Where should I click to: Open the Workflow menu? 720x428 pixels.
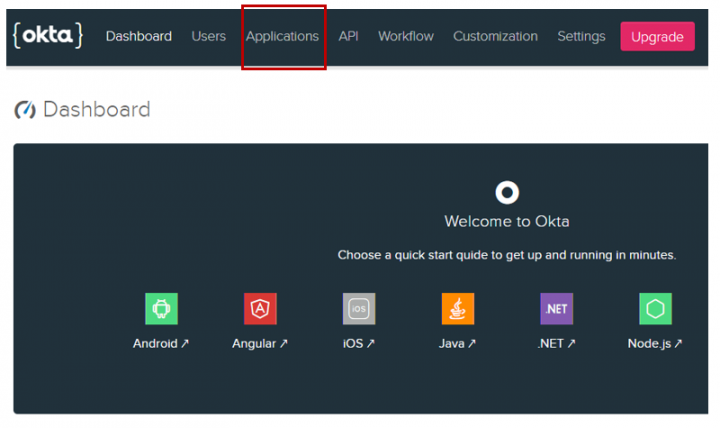click(405, 36)
